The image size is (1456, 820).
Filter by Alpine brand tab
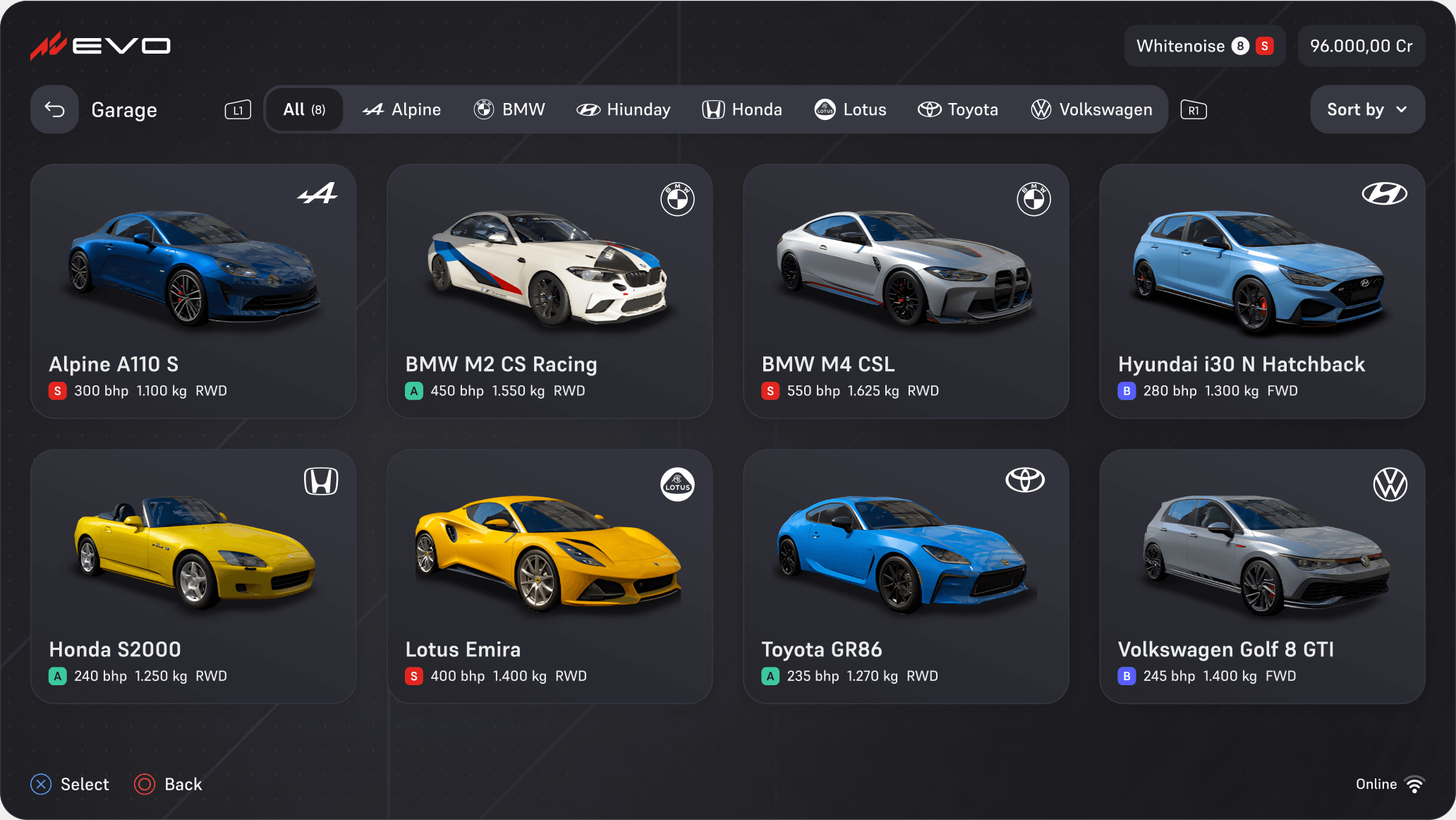pyautogui.click(x=401, y=109)
